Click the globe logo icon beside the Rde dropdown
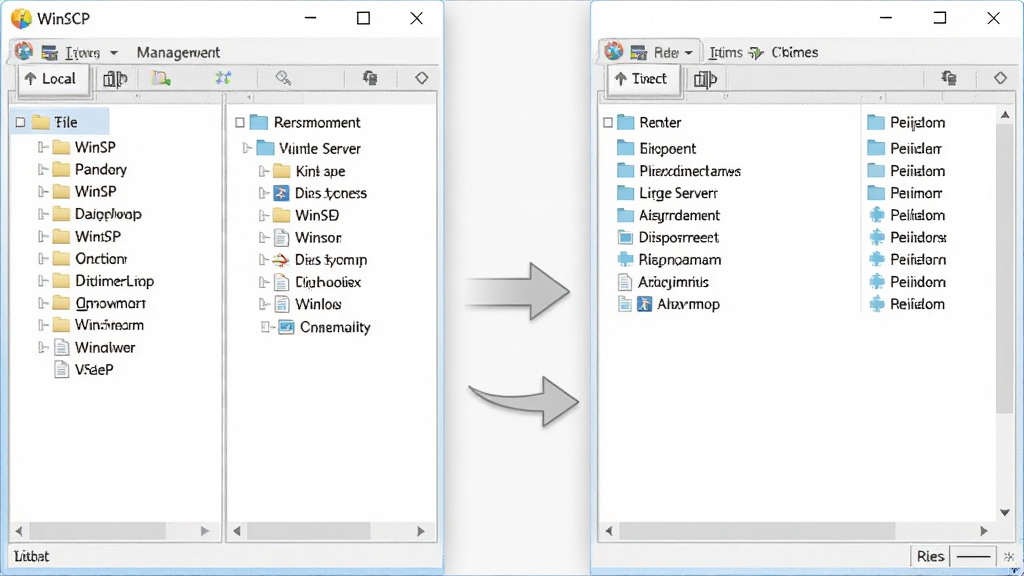 (x=613, y=51)
